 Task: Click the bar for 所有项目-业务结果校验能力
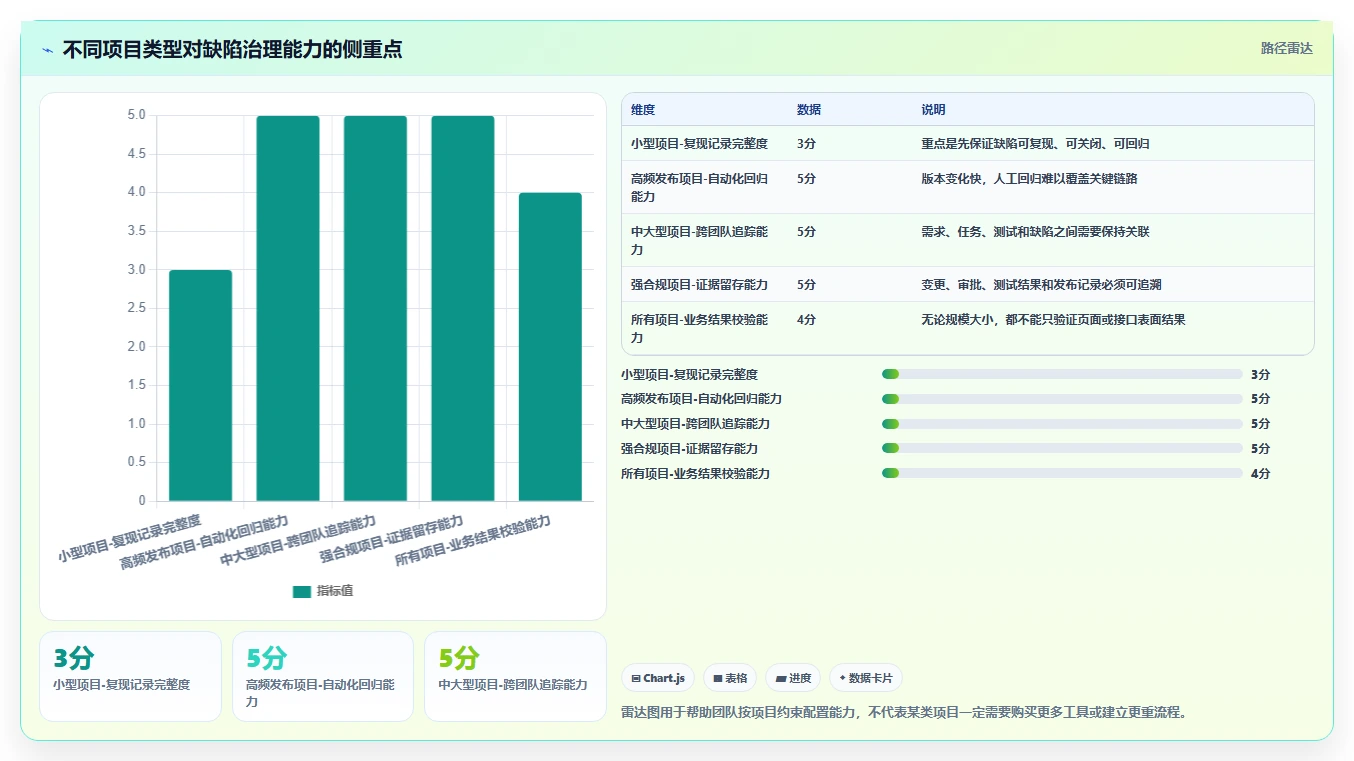point(550,347)
